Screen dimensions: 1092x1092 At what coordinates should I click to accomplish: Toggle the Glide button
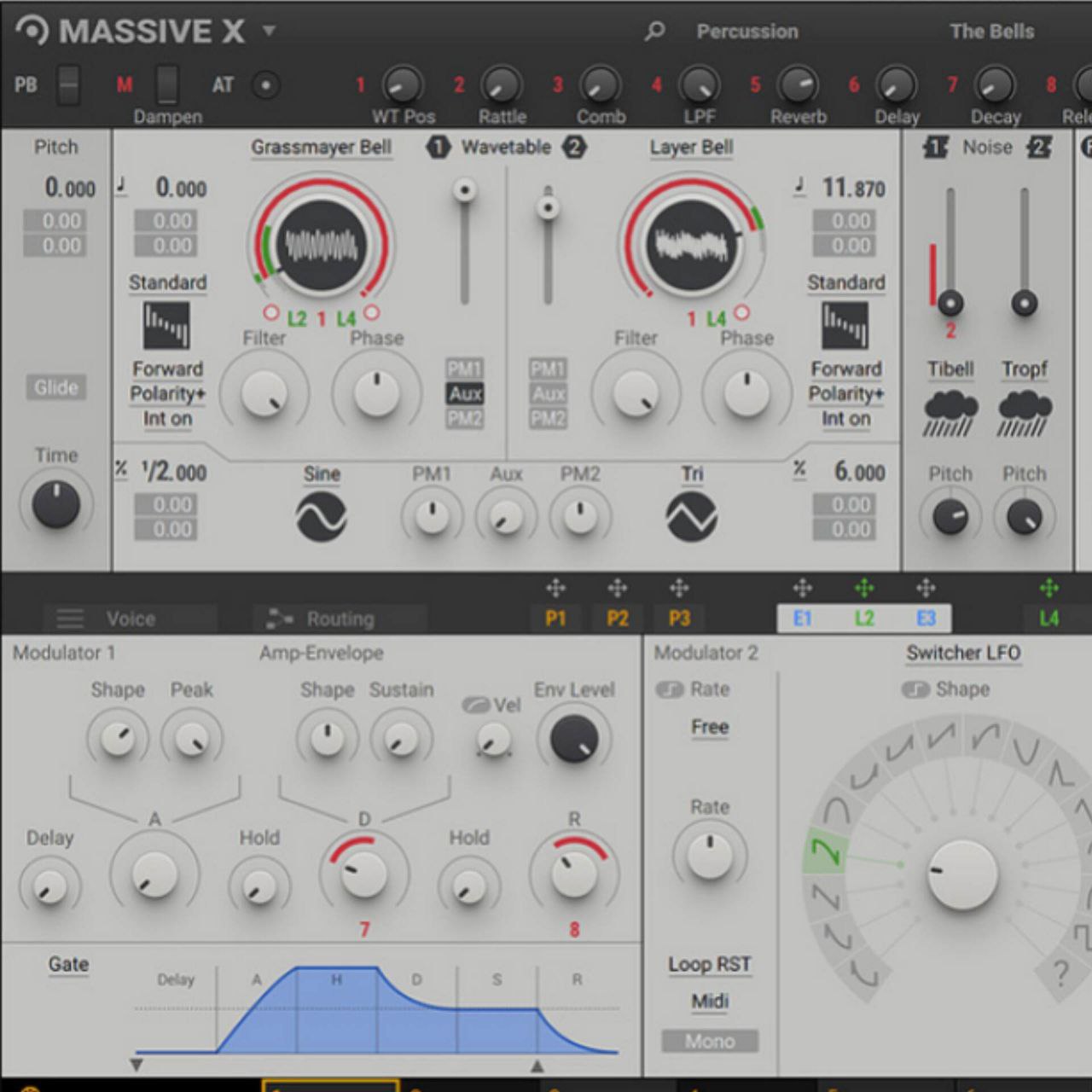[x=56, y=388]
